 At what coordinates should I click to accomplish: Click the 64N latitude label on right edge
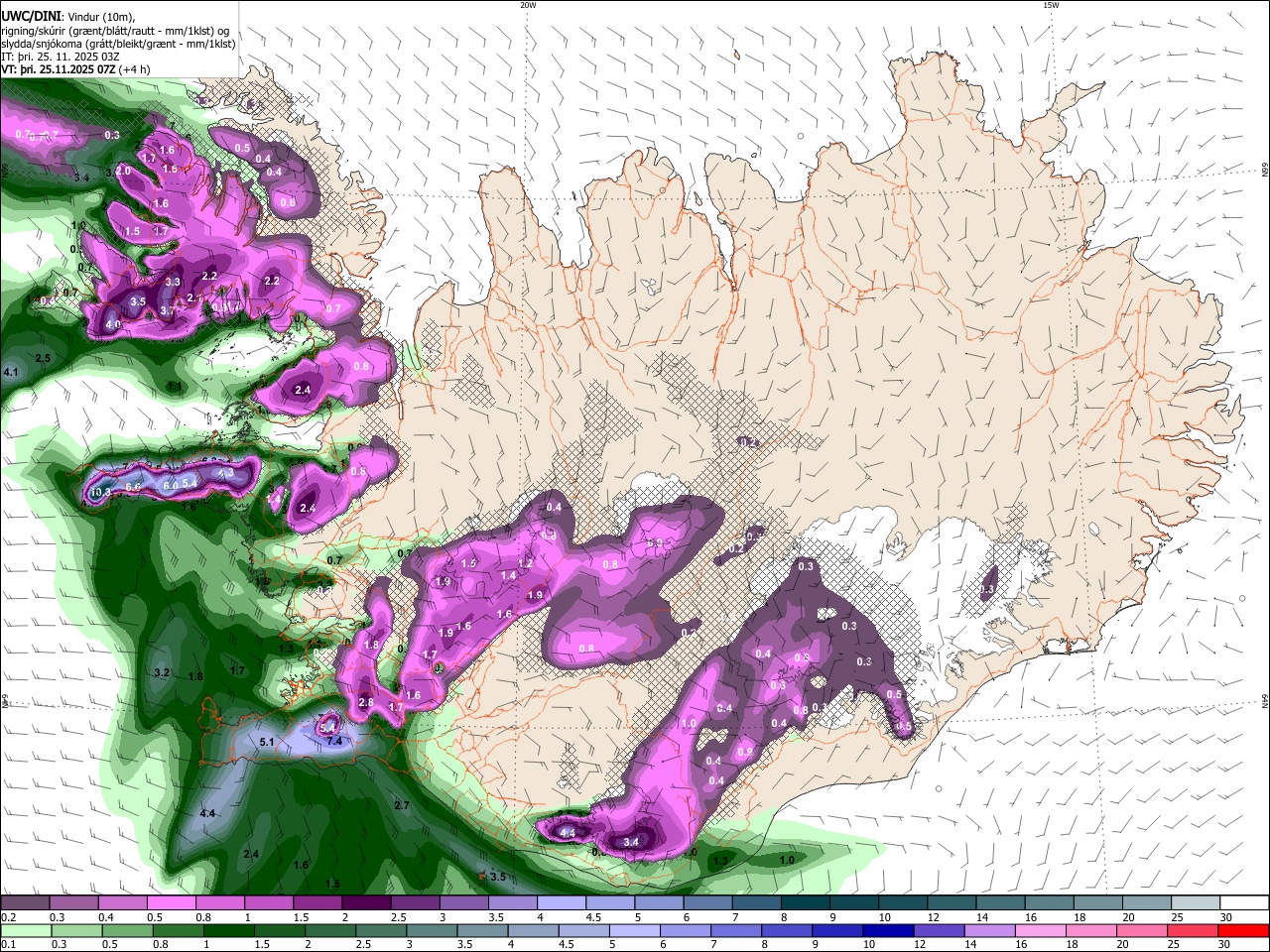point(1265,702)
